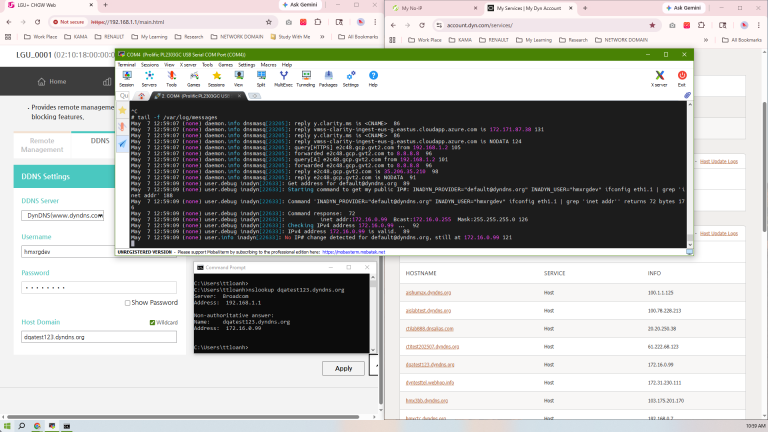The width and height of the screenshot is (768, 432).
Task: Launch the MultiExec toolbar icon
Action: 283,78
